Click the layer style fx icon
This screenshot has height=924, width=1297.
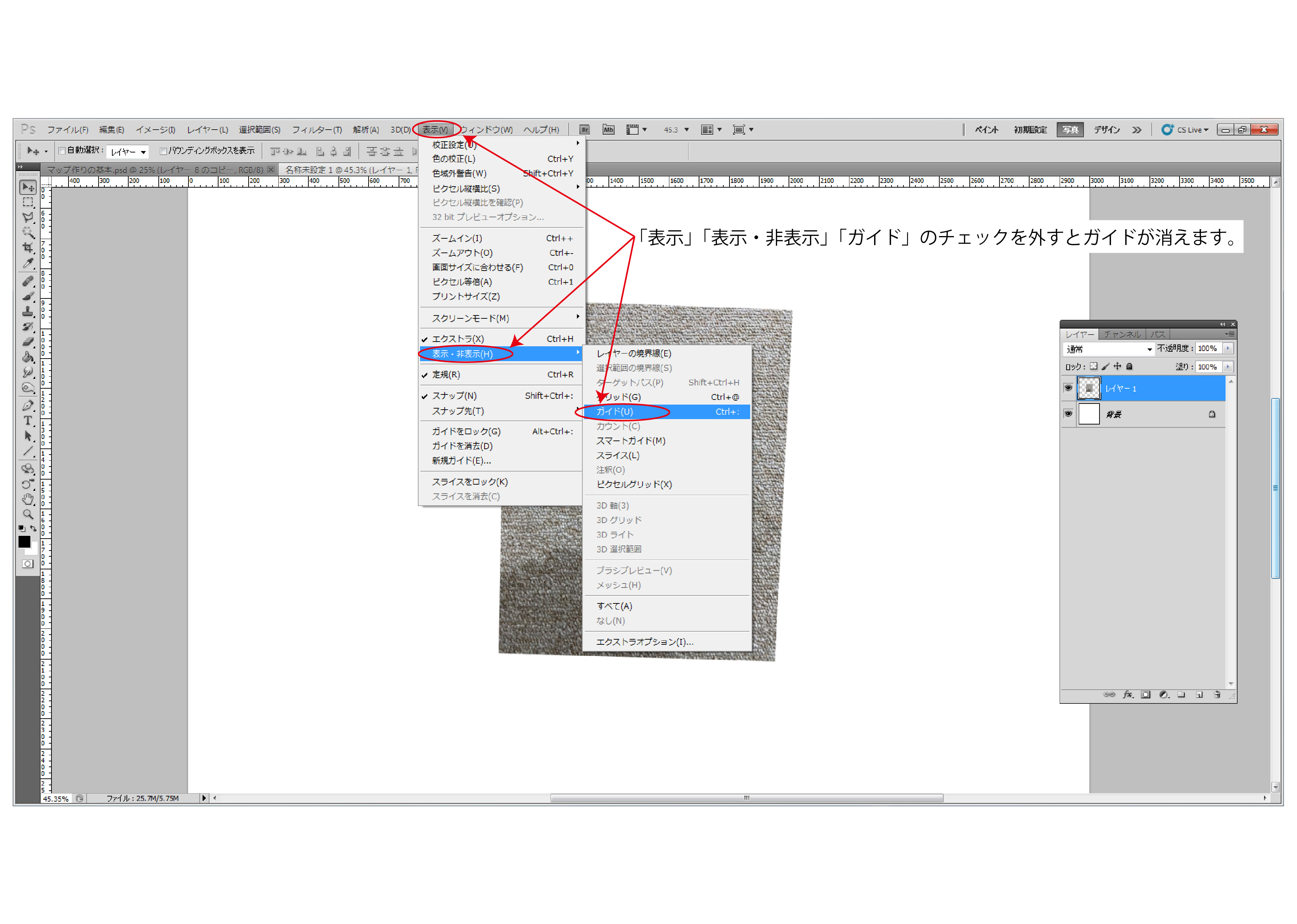(1127, 694)
